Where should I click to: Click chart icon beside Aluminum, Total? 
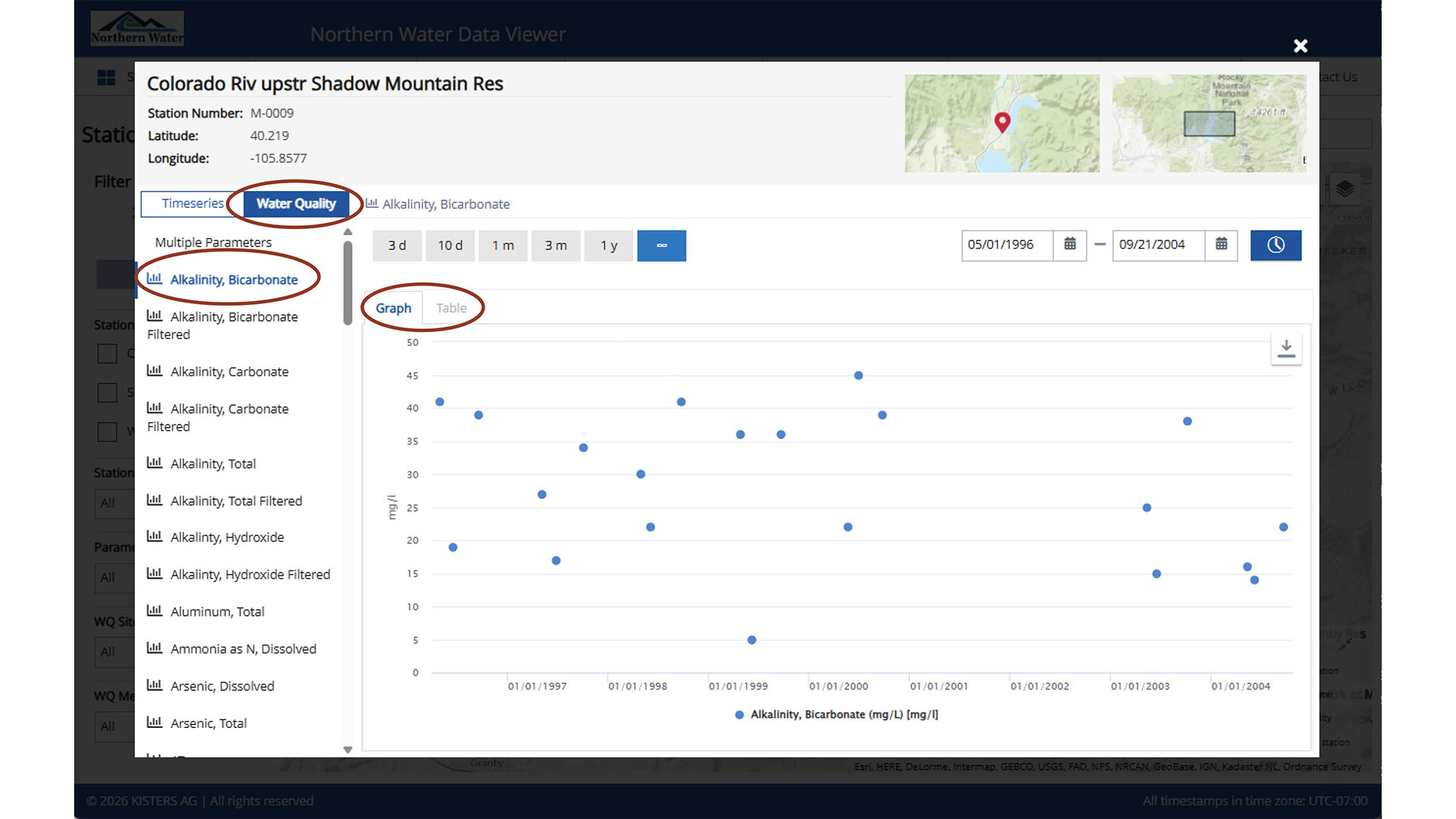point(155,610)
